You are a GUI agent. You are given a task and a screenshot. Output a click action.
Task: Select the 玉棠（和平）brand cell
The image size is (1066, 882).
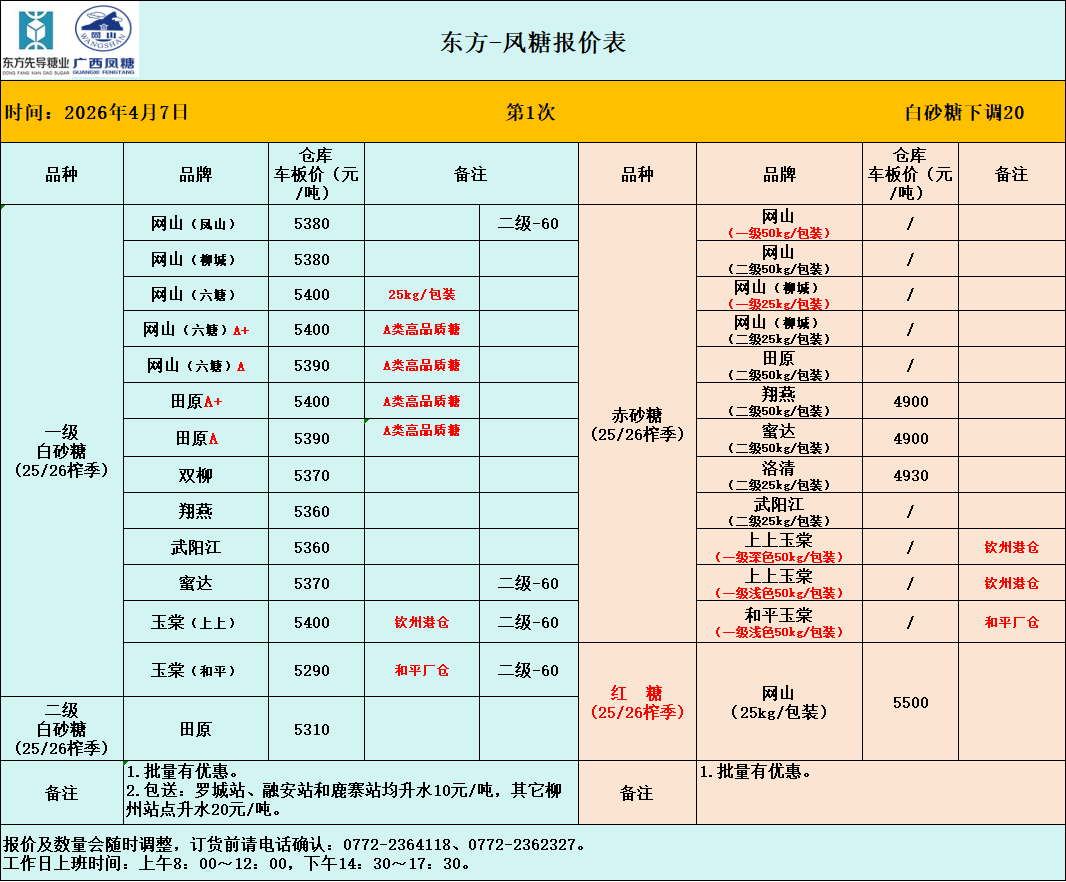(196, 671)
